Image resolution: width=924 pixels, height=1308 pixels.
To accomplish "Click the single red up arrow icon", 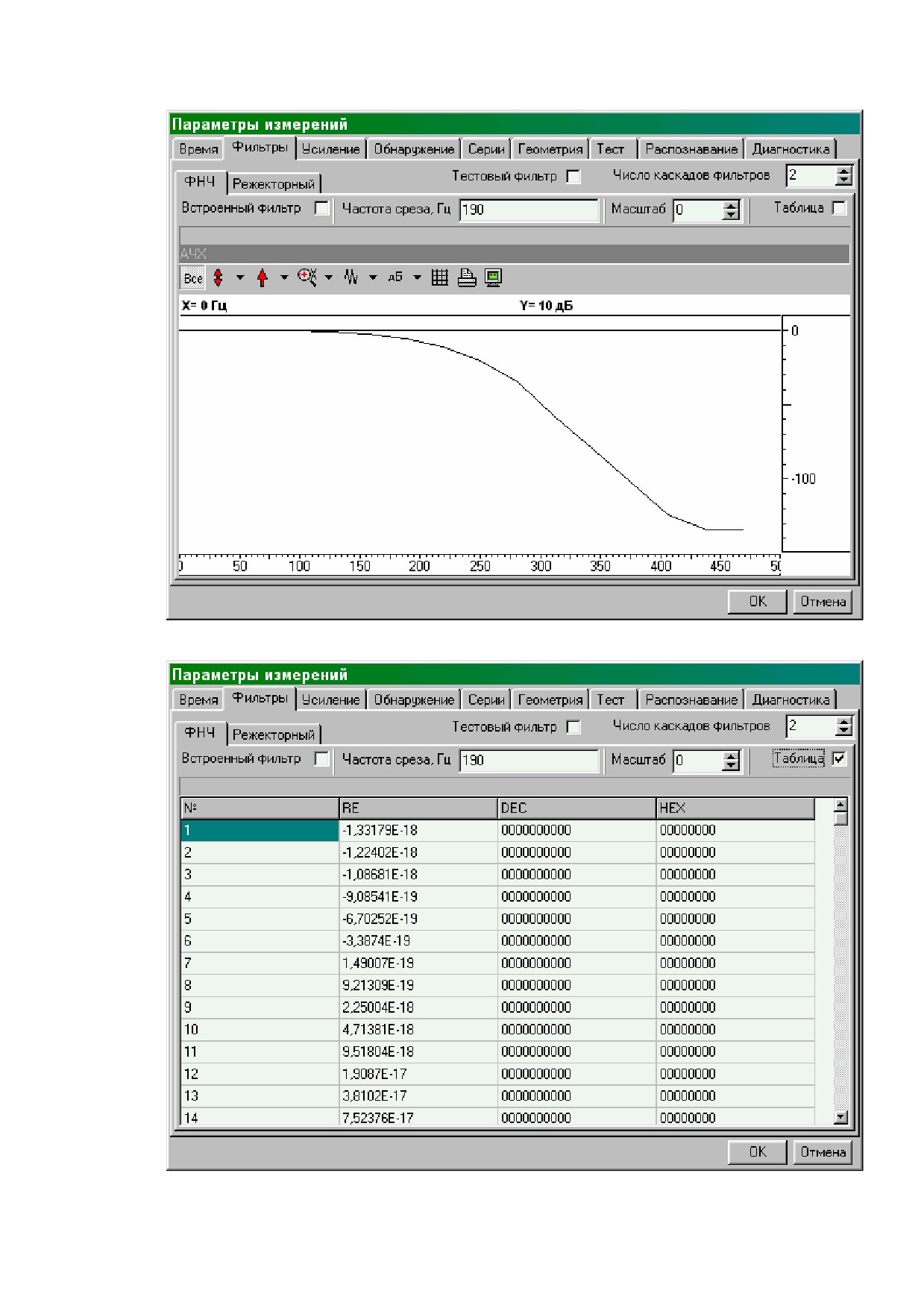I will point(263,278).
